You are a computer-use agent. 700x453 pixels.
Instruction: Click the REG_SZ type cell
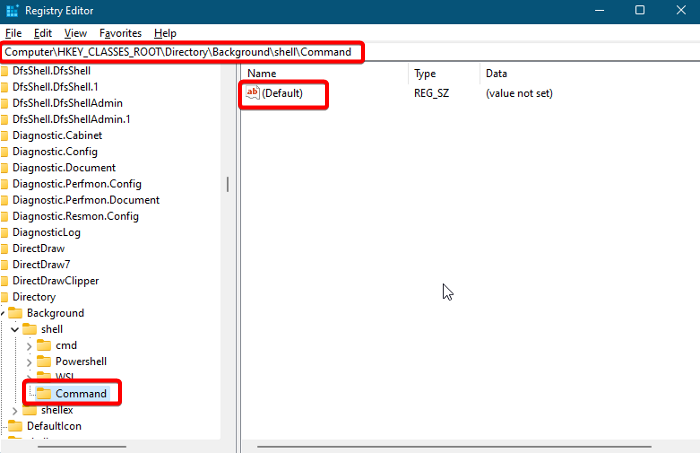[x=431, y=93]
